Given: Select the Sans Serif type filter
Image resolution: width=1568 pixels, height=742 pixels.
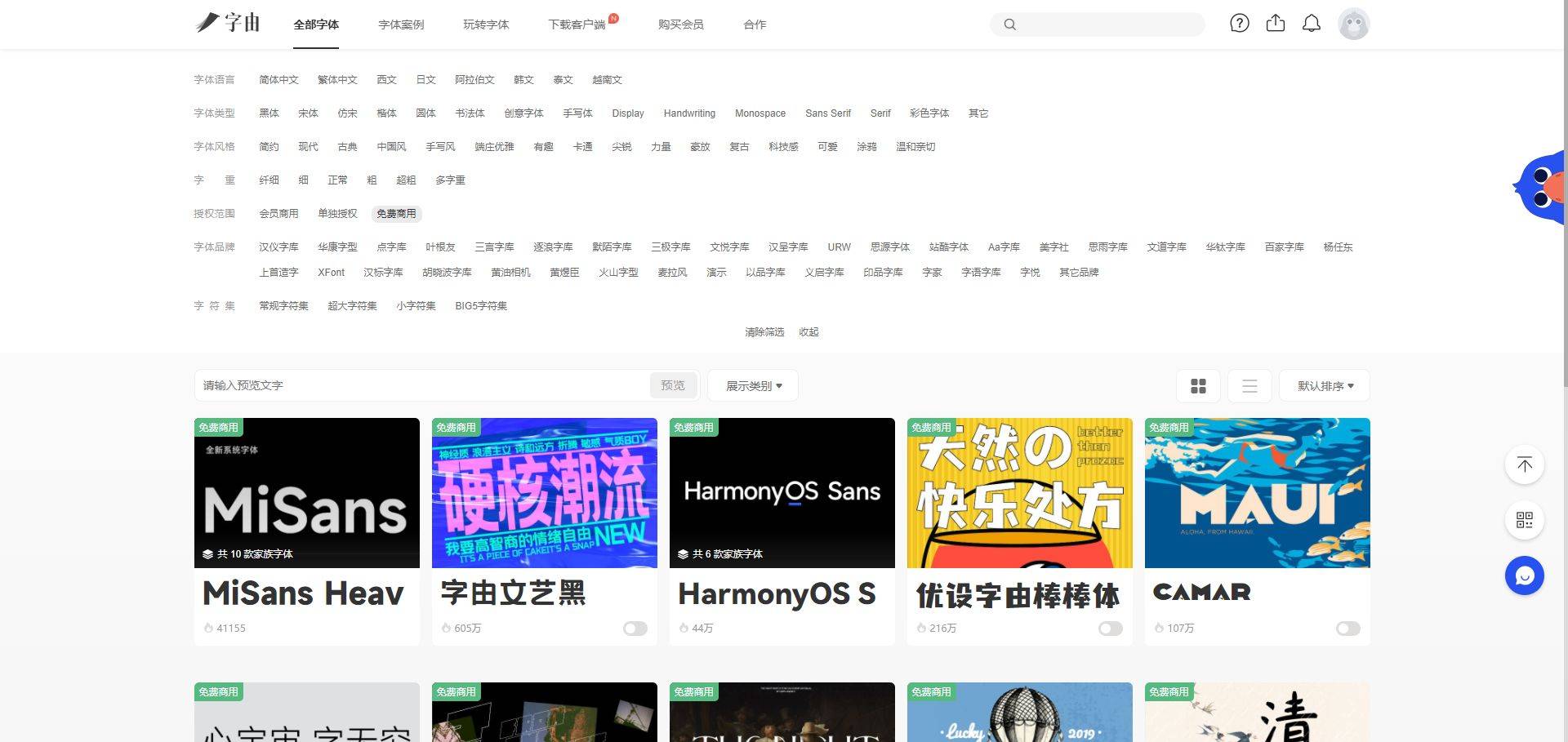Looking at the screenshot, I should [828, 113].
